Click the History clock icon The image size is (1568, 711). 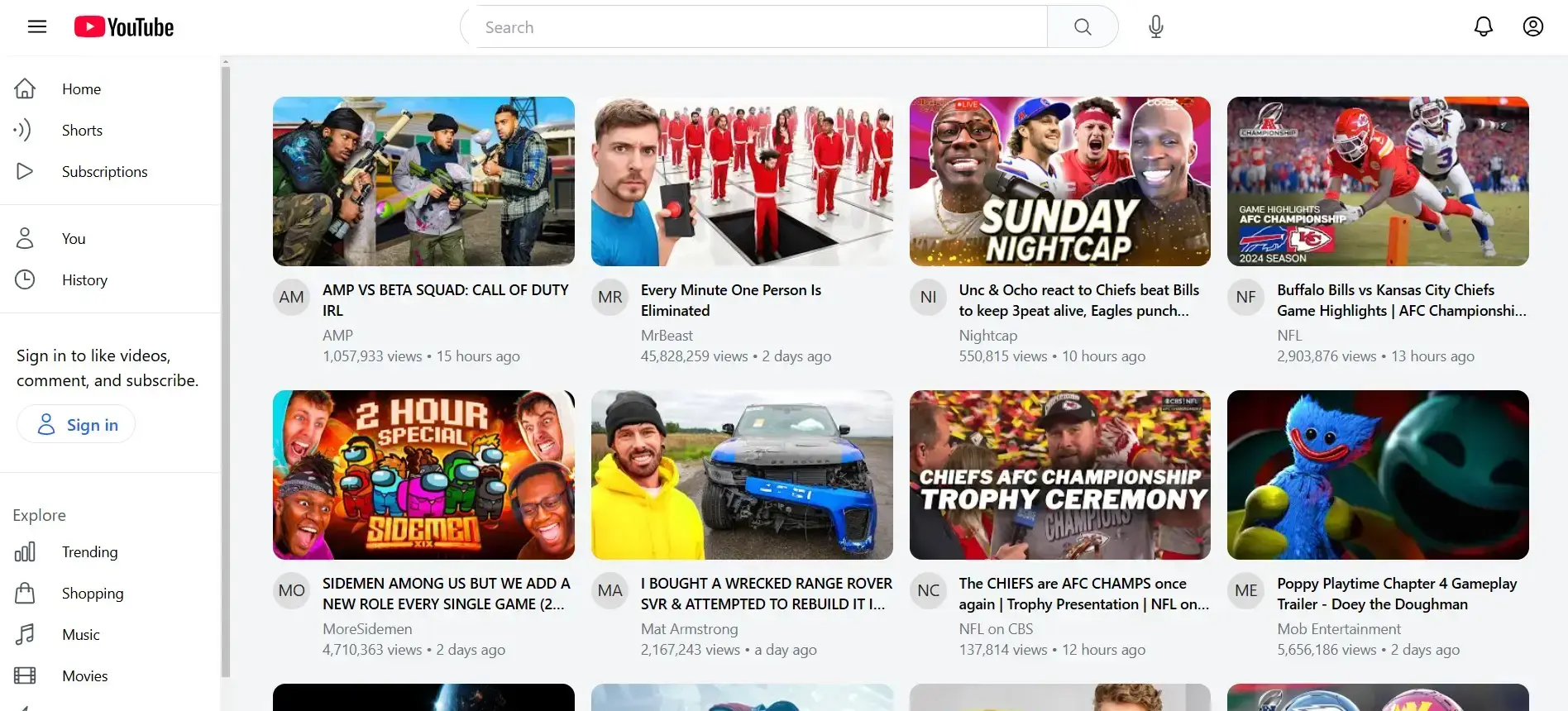(x=25, y=279)
